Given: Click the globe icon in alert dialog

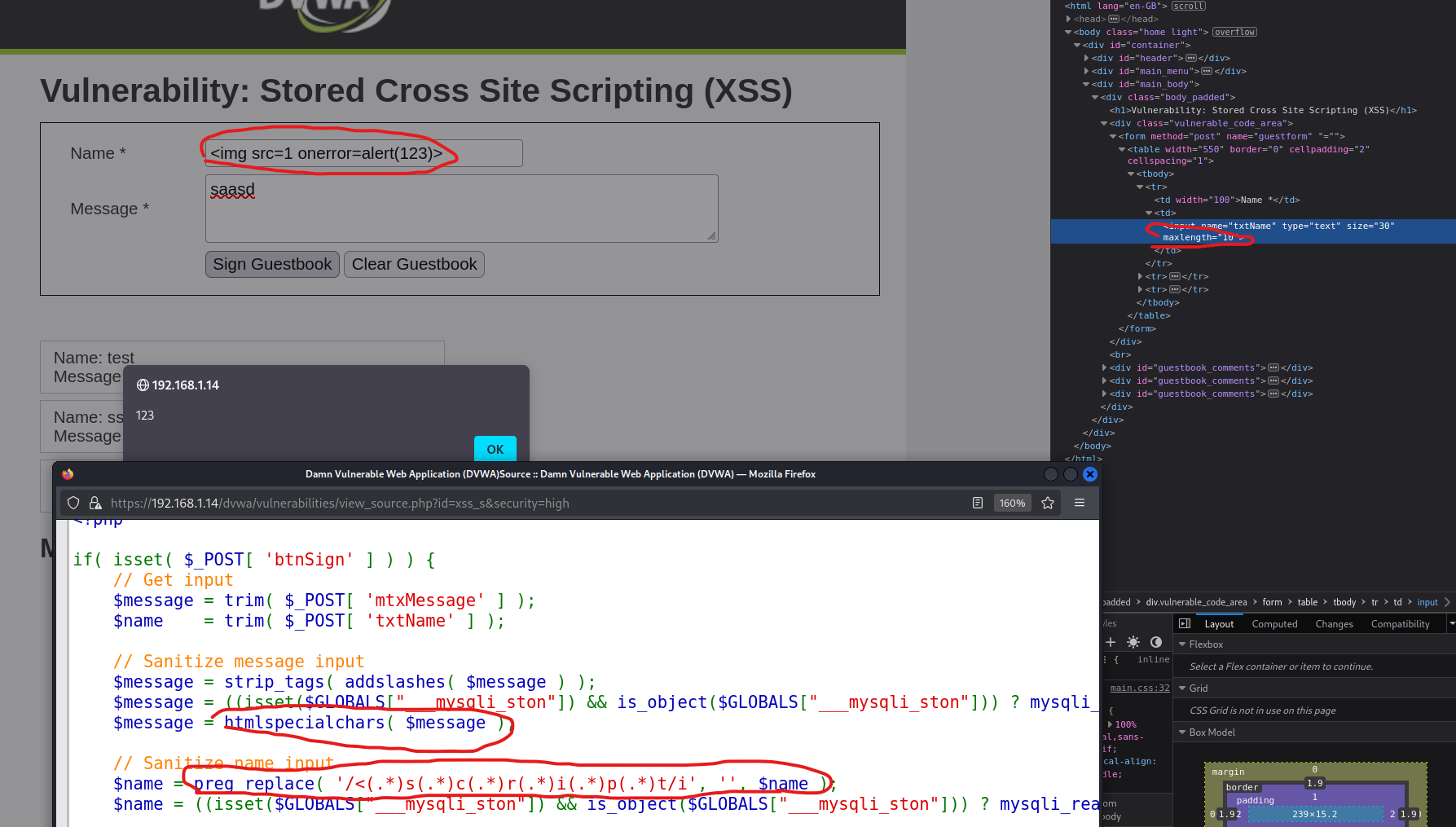Looking at the screenshot, I should click(x=143, y=385).
